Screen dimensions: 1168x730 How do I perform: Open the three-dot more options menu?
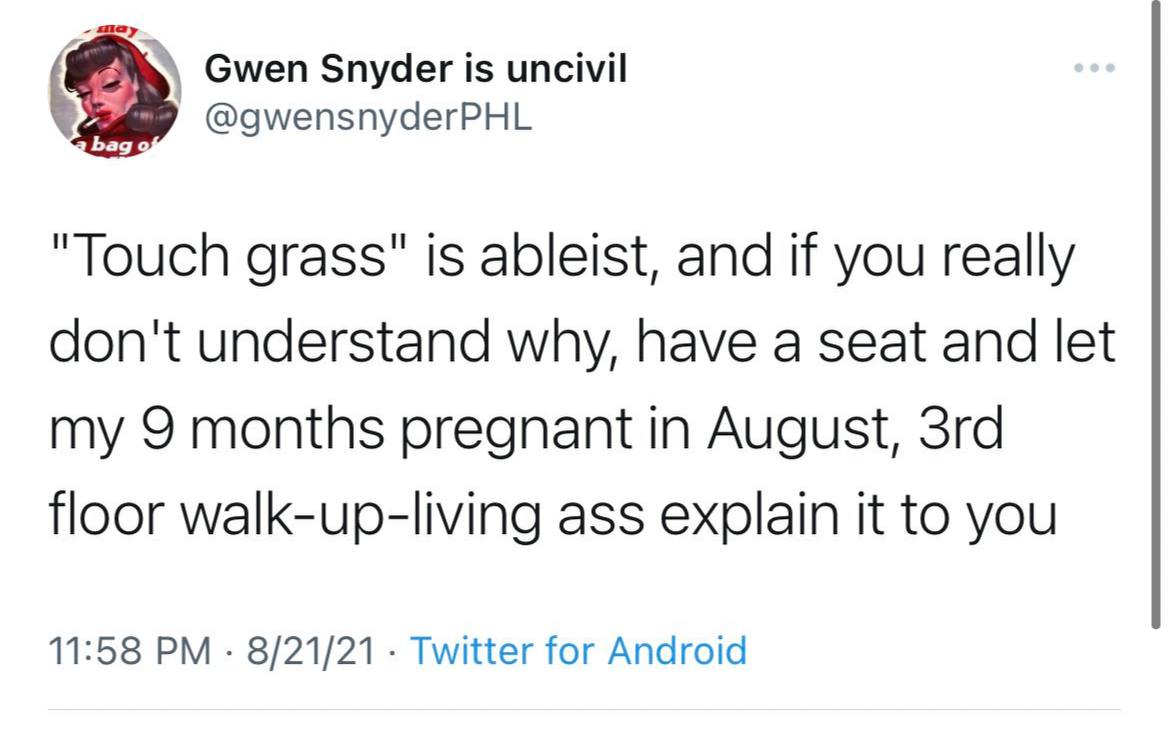click(x=1094, y=68)
